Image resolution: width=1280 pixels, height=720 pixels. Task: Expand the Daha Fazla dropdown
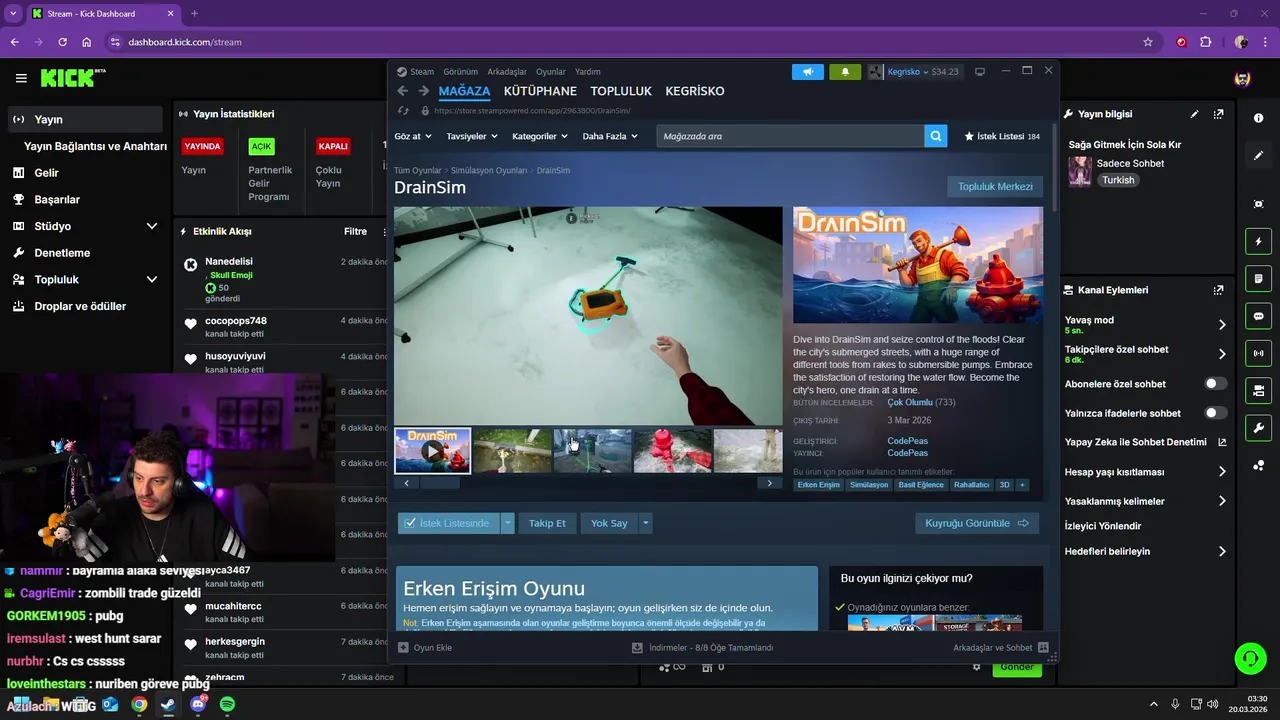click(x=610, y=136)
